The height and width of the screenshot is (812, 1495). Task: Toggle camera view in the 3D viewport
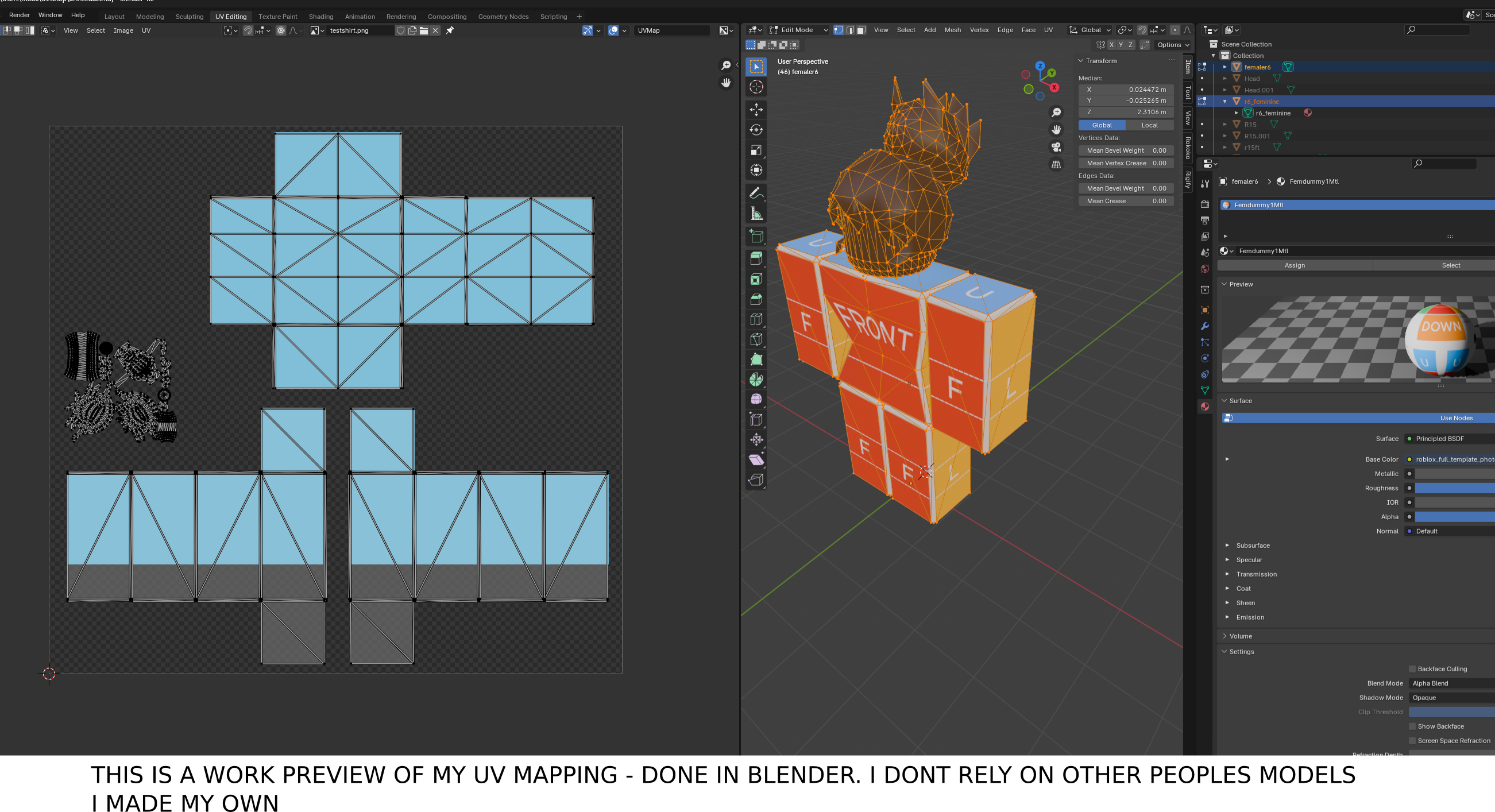(x=1056, y=147)
